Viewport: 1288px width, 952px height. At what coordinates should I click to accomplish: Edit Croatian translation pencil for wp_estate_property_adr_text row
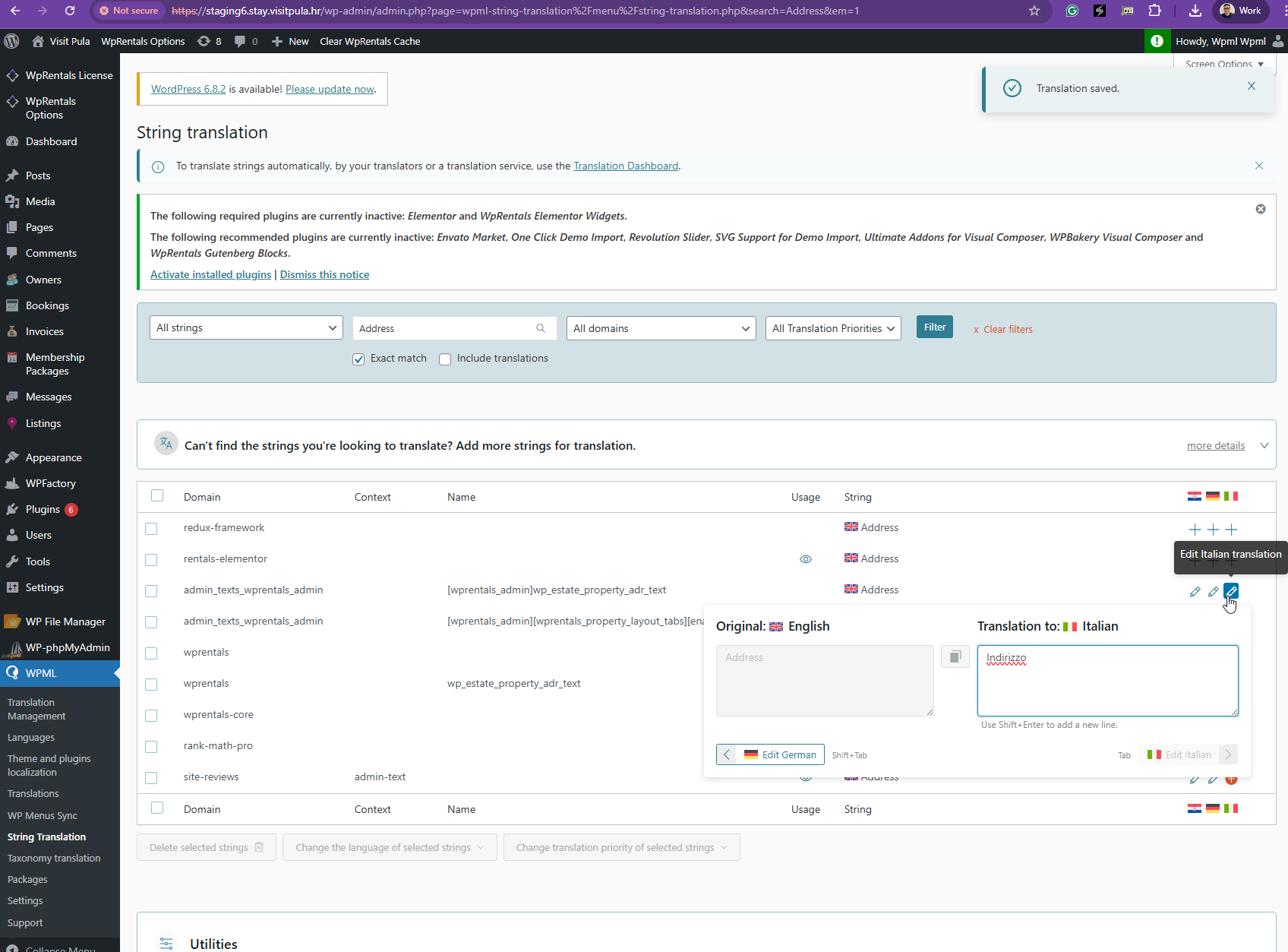click(1195, 591)
